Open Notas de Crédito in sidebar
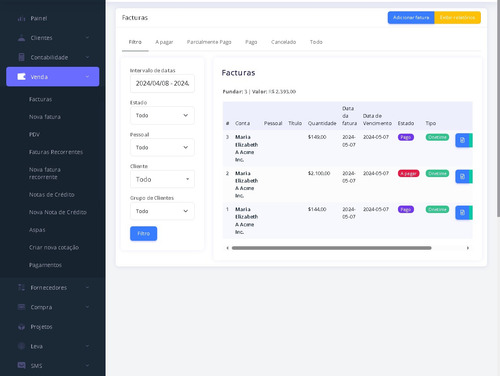500x376 pixels. (52, 195)
